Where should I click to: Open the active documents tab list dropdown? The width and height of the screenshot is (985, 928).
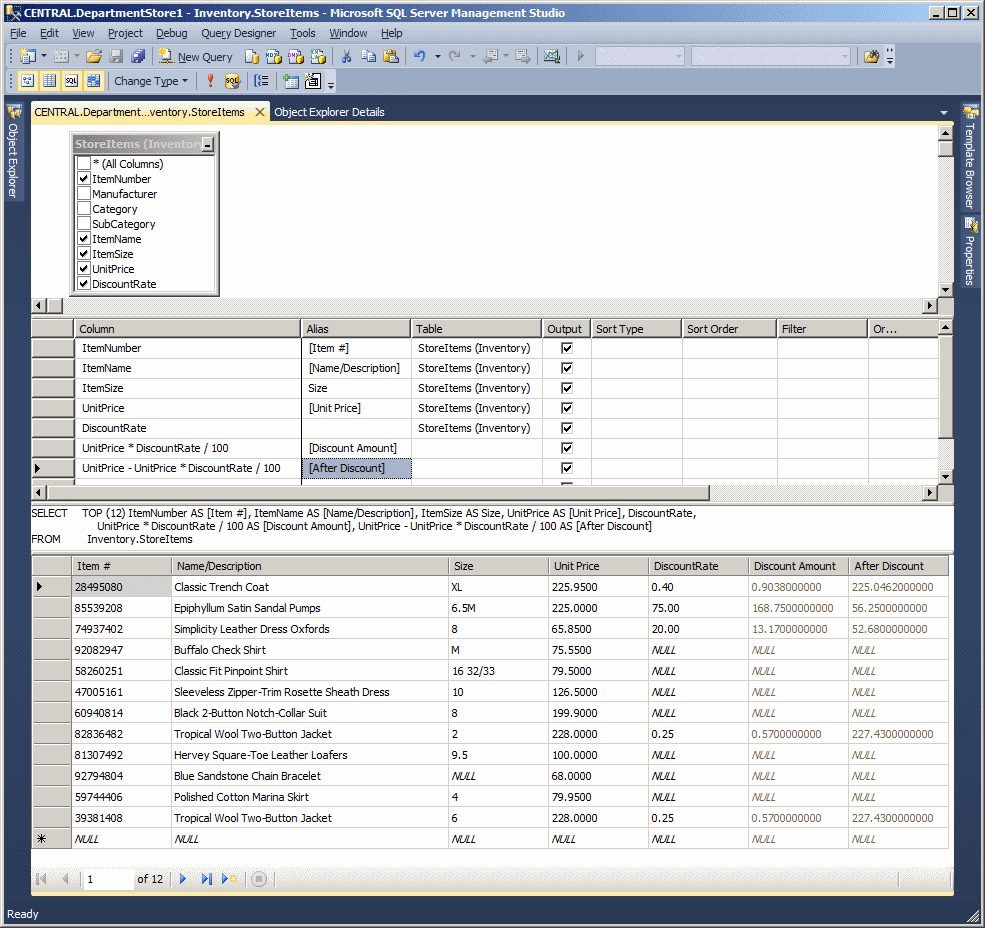point(944,112)
